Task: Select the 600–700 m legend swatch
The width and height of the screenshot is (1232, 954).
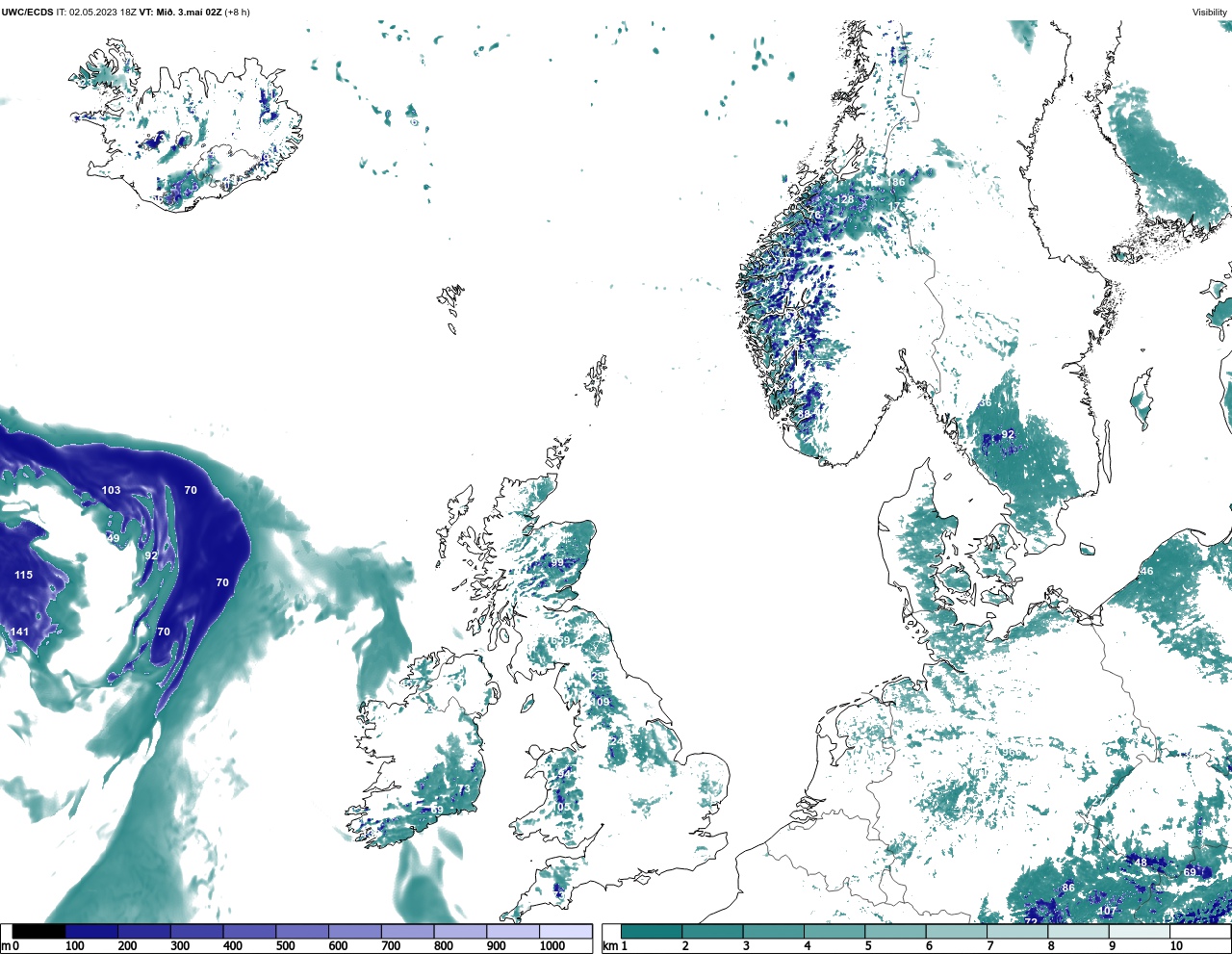Action: tap(355, 932)
